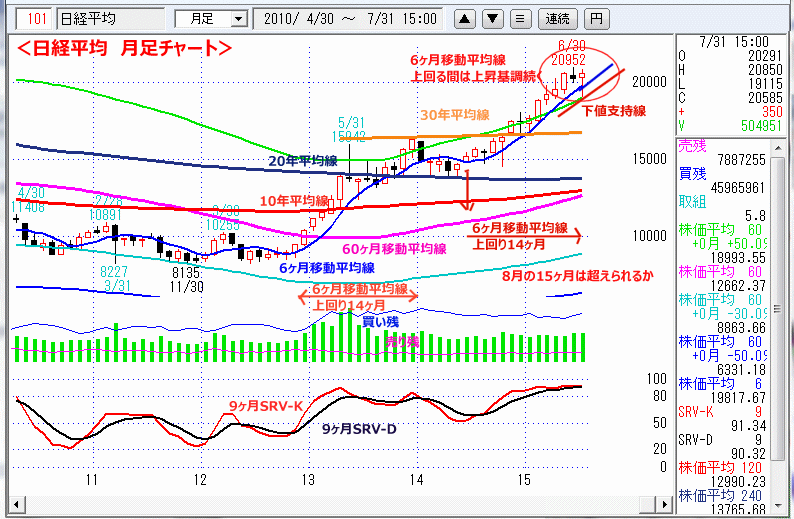This screenshot has width=794, height=519.
Task: Click the 下値支持線 annotation
Action: [x=614, y=111]
